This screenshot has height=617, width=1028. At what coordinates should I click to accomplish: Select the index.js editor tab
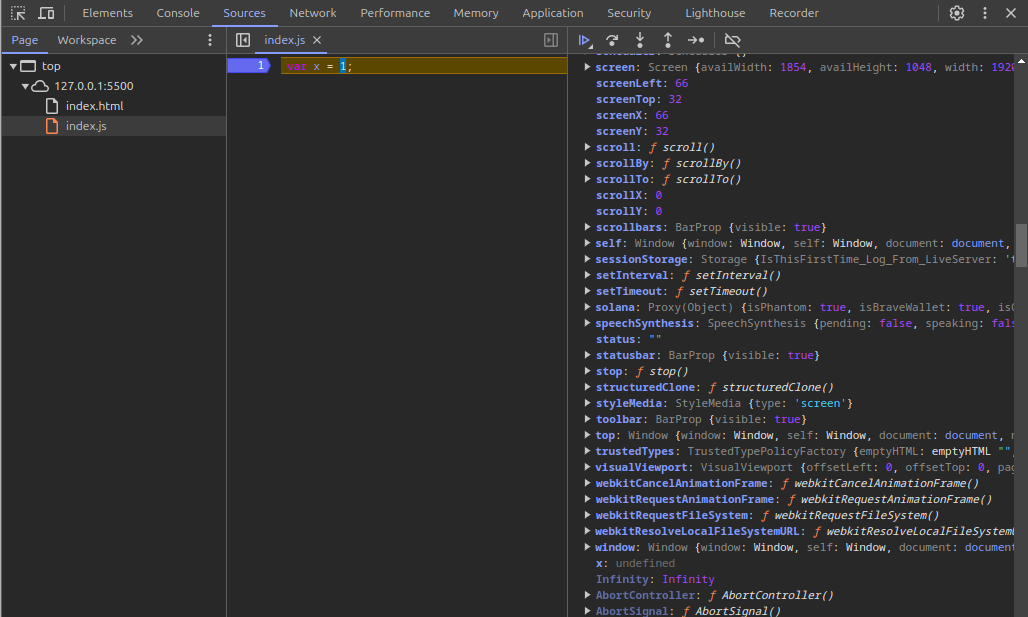(285, 40)
